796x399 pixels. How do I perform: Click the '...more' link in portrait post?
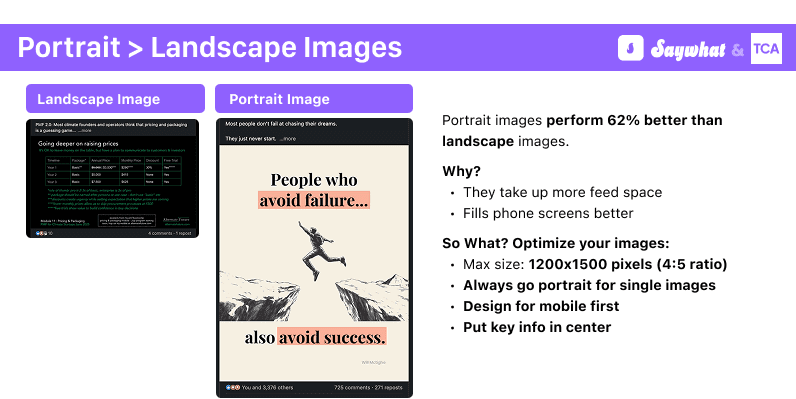(x=287, y=139)
